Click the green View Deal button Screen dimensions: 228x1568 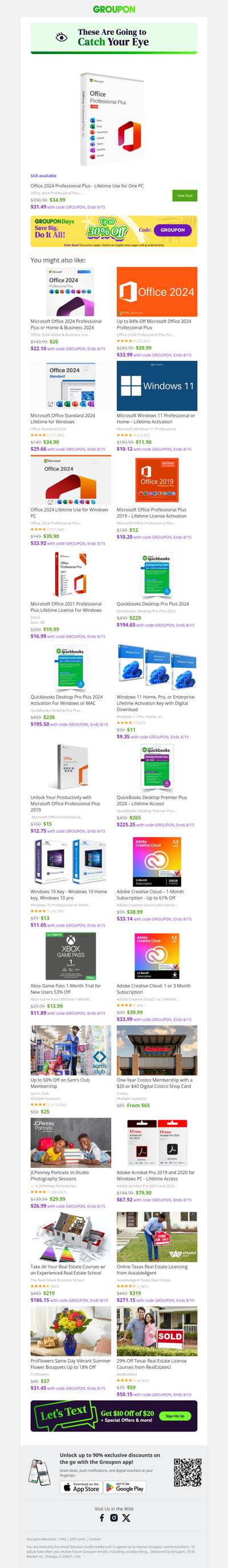pos(185,195)
